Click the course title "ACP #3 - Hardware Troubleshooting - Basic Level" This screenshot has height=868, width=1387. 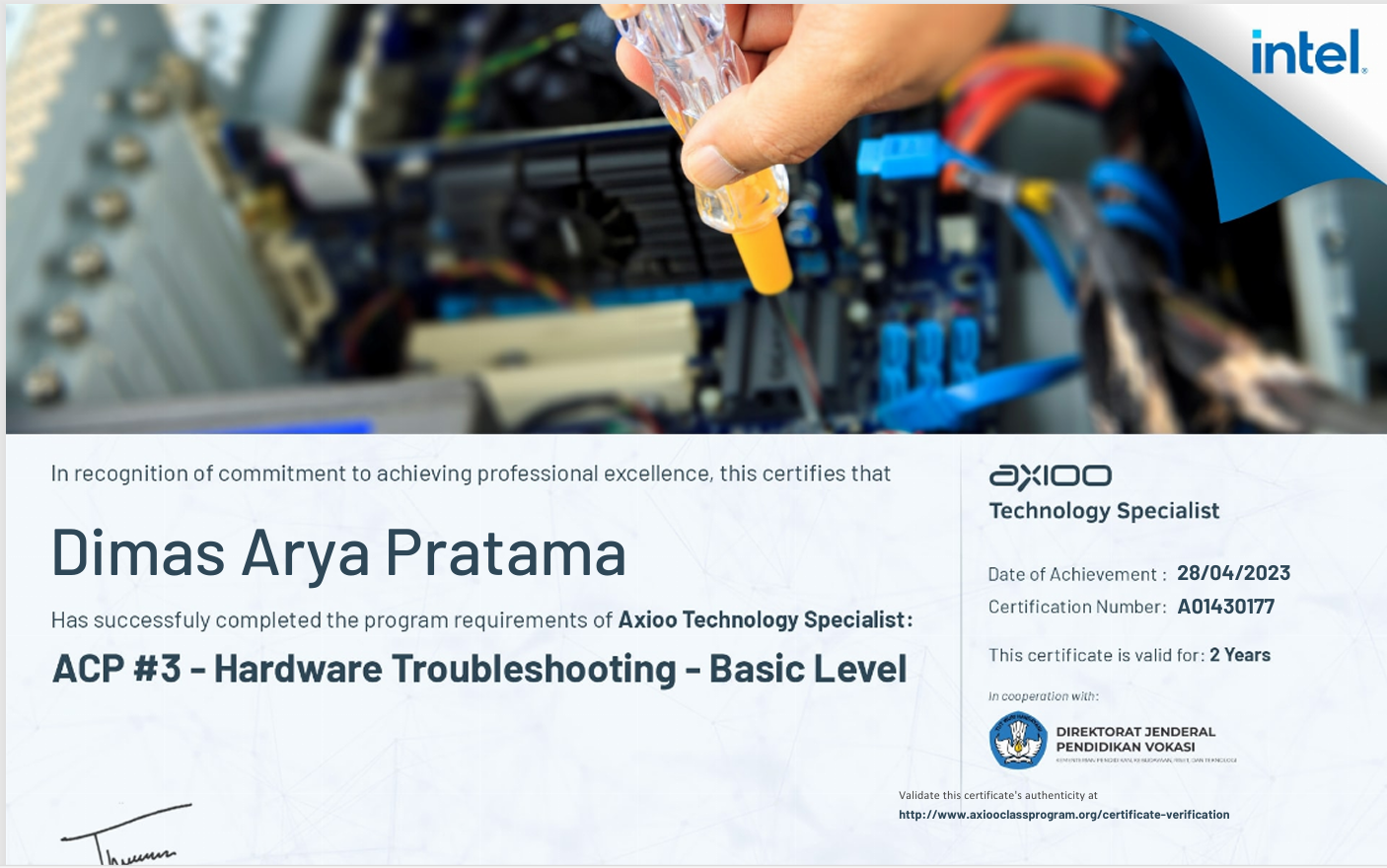coord(479,669)
